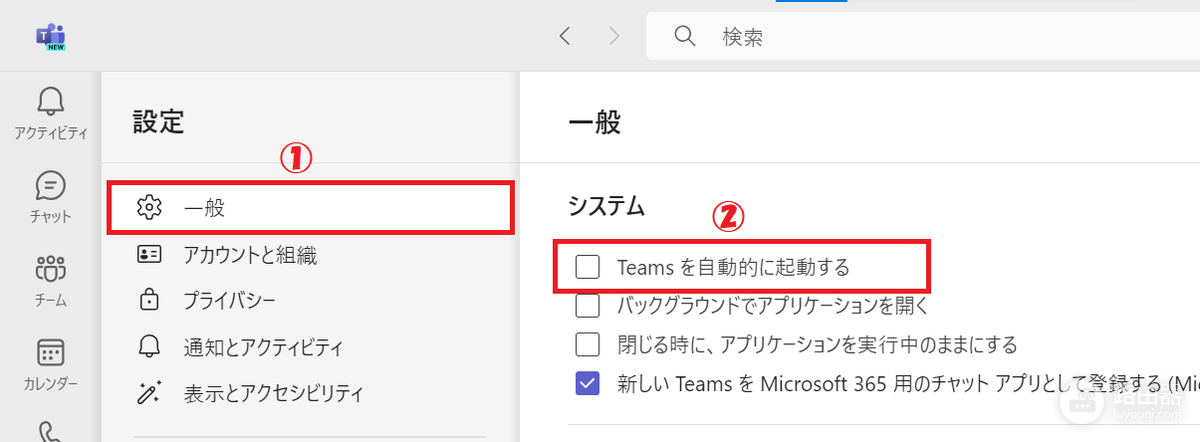
Task: Click the Teams NEW app logo
Action: pyautogui.click(x=50, y=37)
